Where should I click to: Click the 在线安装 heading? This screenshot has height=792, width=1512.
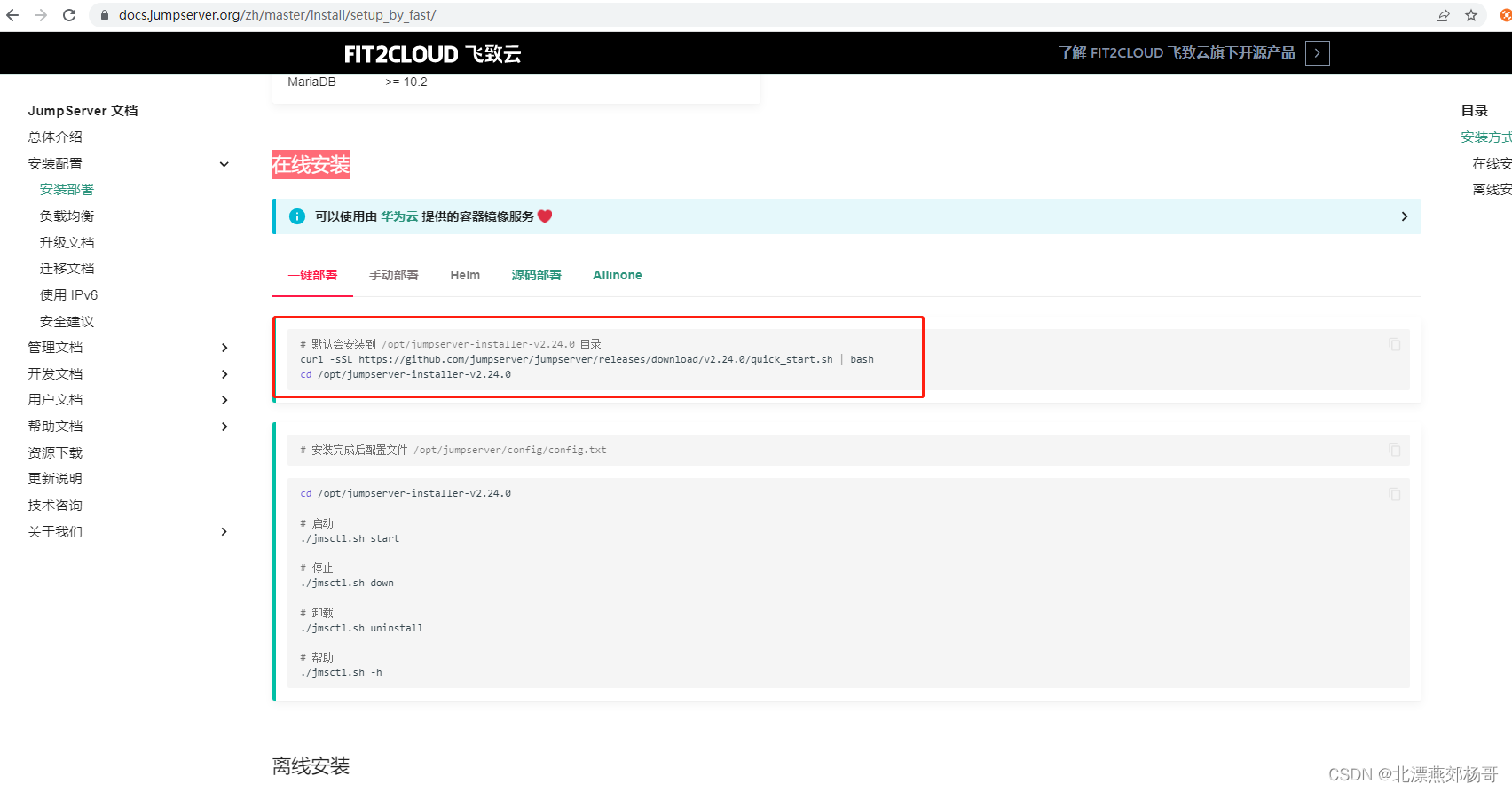pos(311,165)
